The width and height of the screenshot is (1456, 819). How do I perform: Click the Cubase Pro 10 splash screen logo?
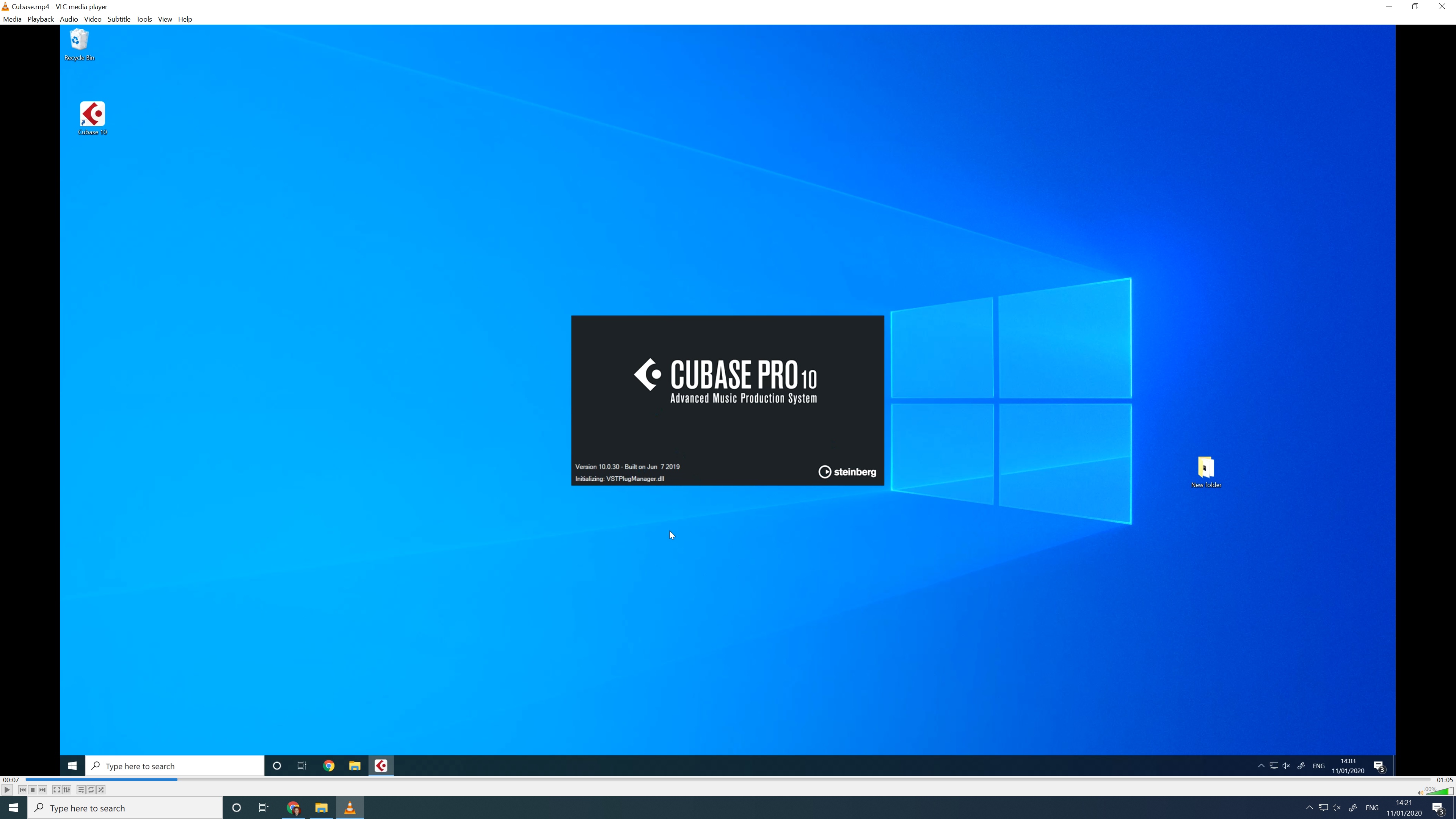[725, 381]
